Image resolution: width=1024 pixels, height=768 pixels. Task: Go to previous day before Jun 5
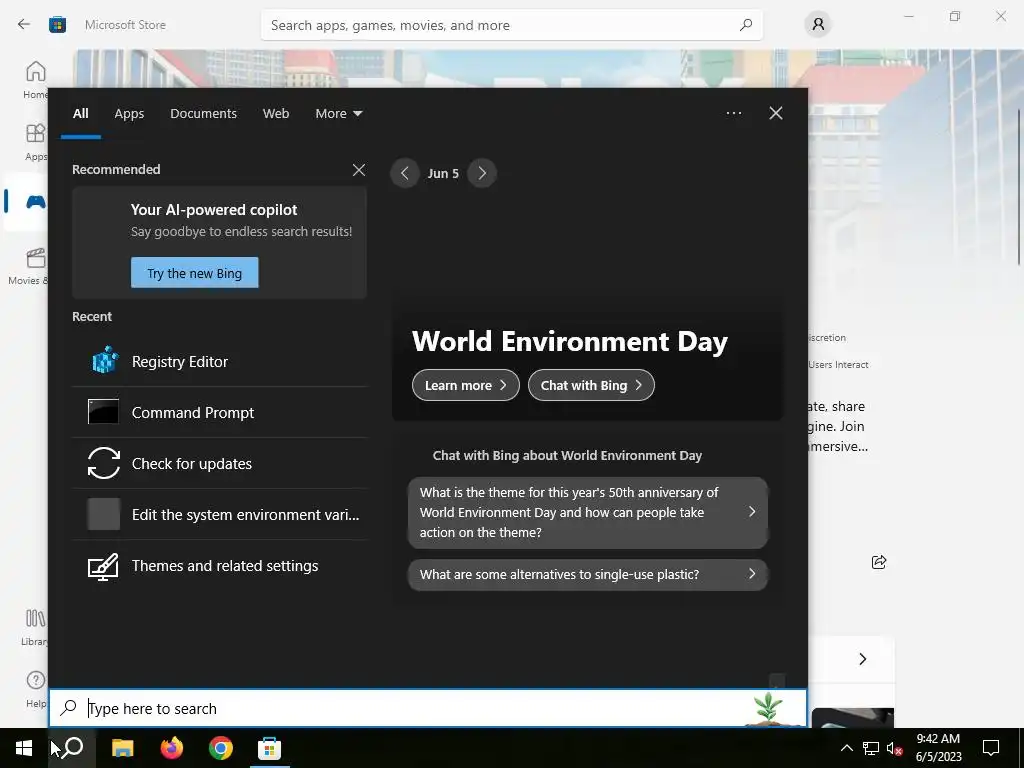[x=405, y=173]
